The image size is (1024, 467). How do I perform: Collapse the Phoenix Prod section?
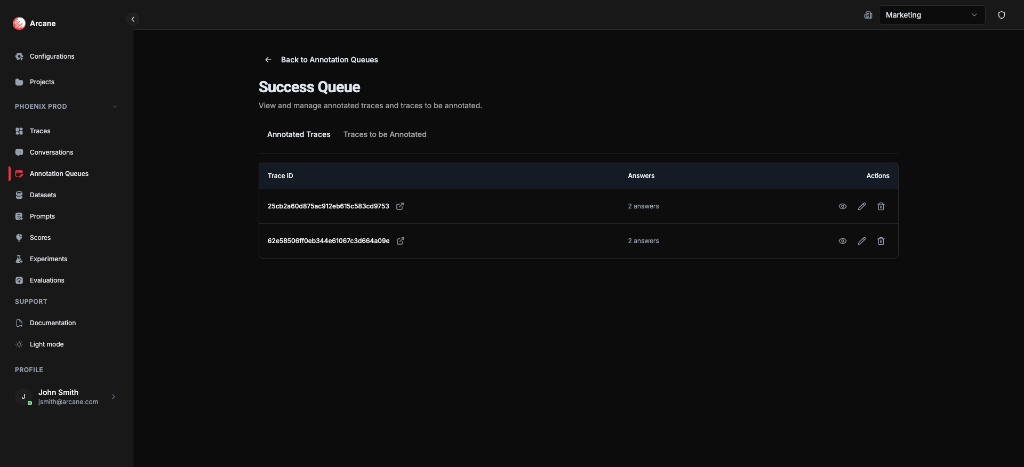[114, 107]
